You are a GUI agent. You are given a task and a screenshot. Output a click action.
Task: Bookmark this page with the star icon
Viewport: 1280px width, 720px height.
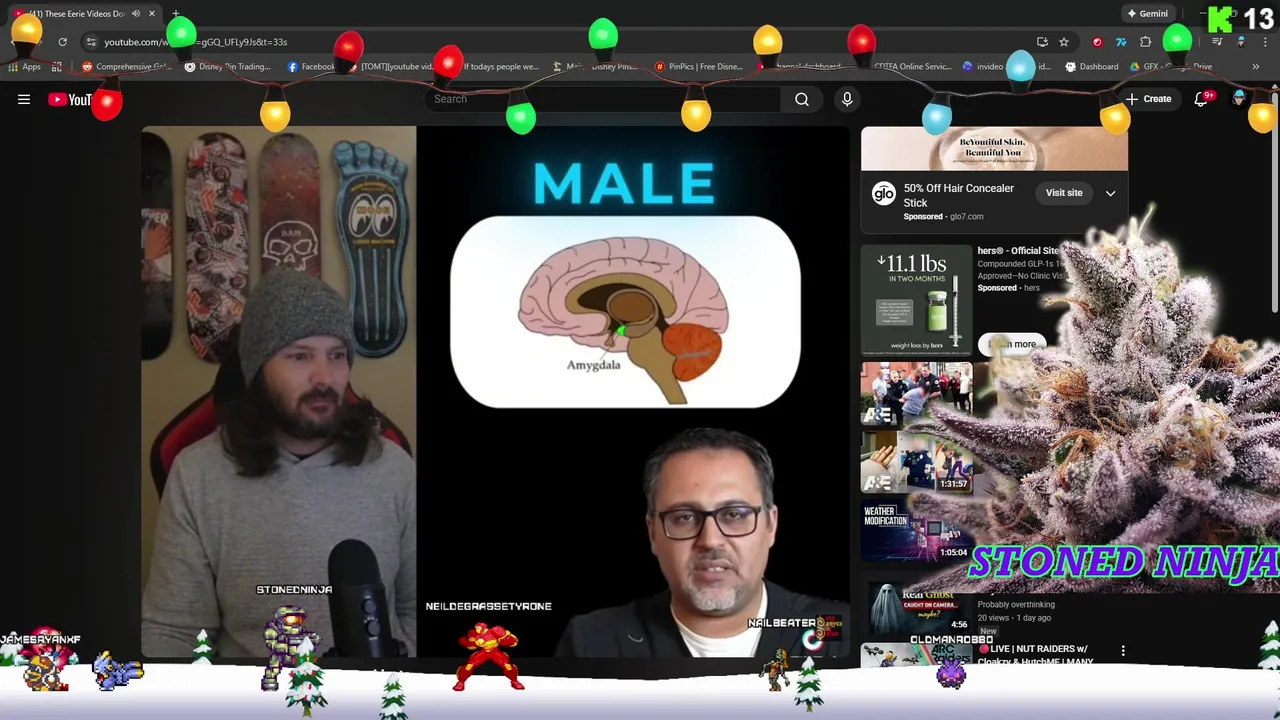tap(1064, 42)
